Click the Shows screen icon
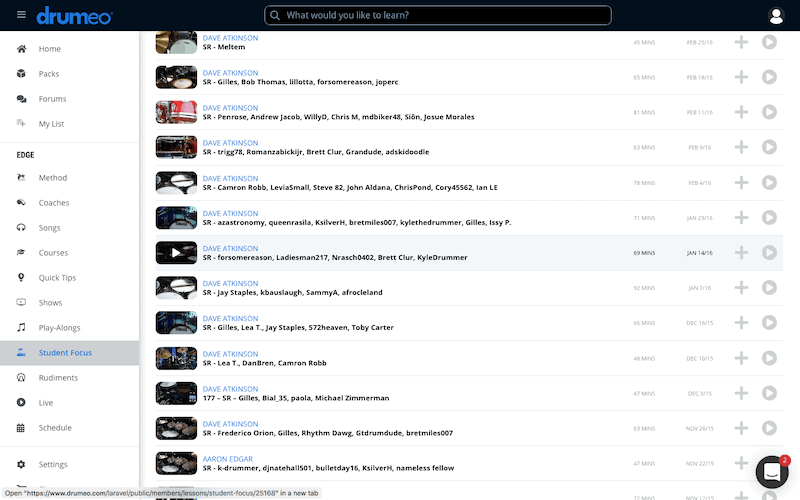Viewport: 800px width, 500px height. click(21, 303)
